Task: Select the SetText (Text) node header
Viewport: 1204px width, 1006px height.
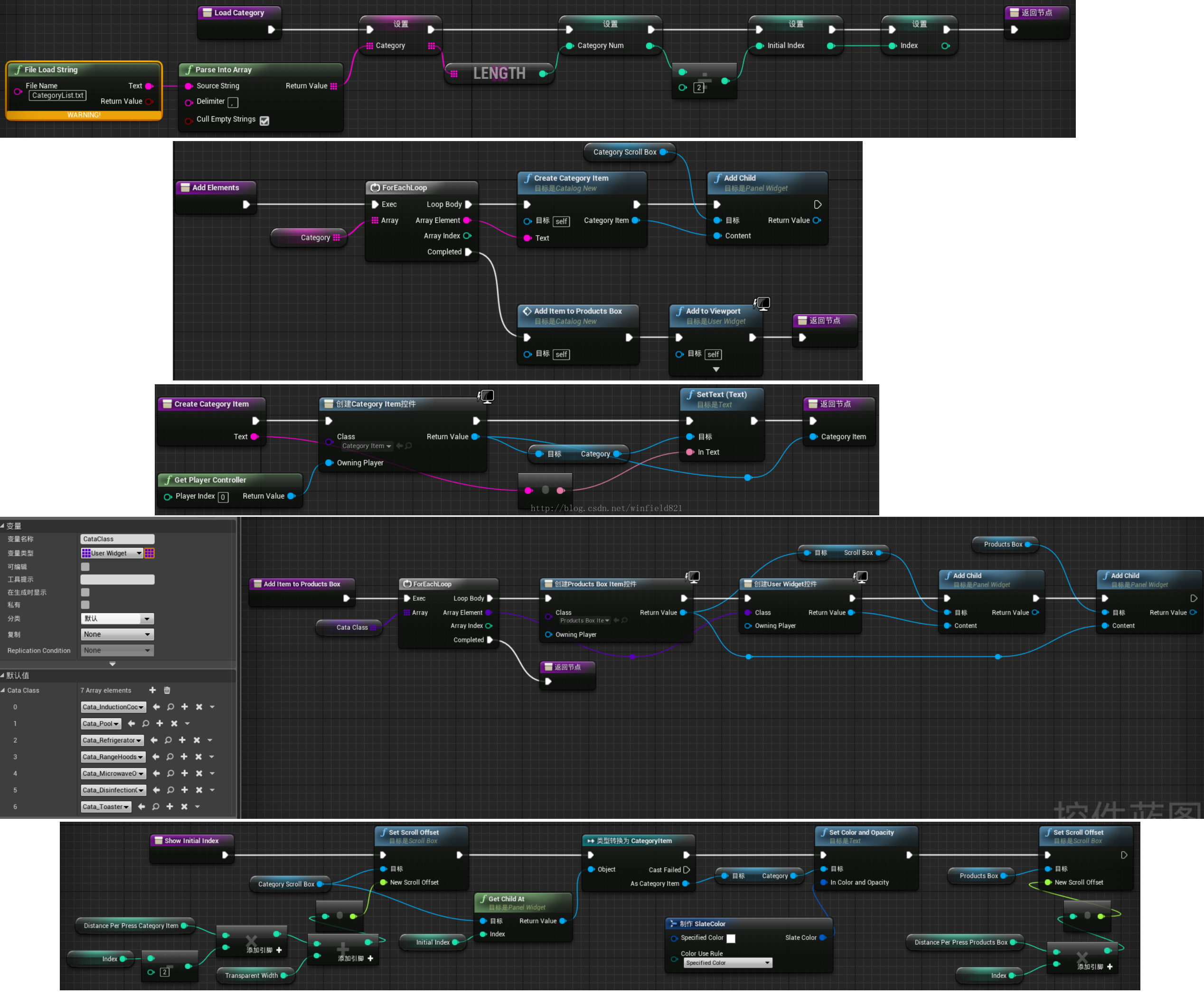Action: 721,399
